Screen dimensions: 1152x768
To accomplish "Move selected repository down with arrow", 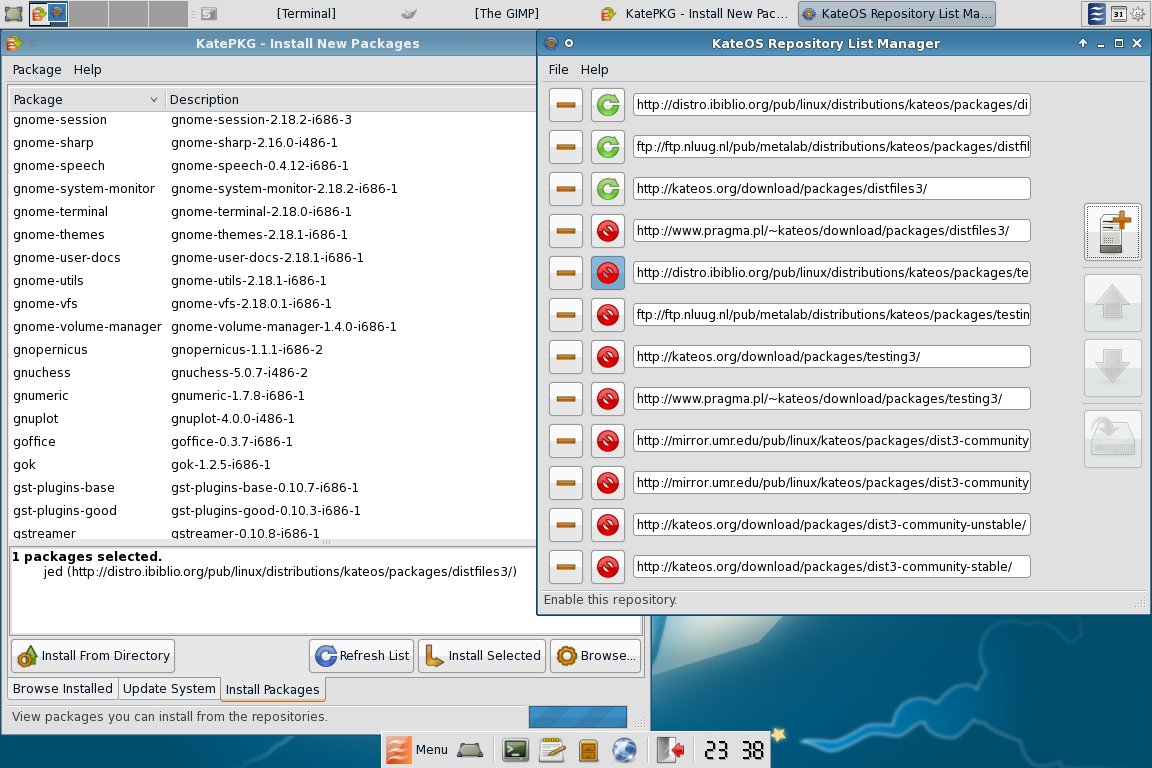I will click(1113, 366).
